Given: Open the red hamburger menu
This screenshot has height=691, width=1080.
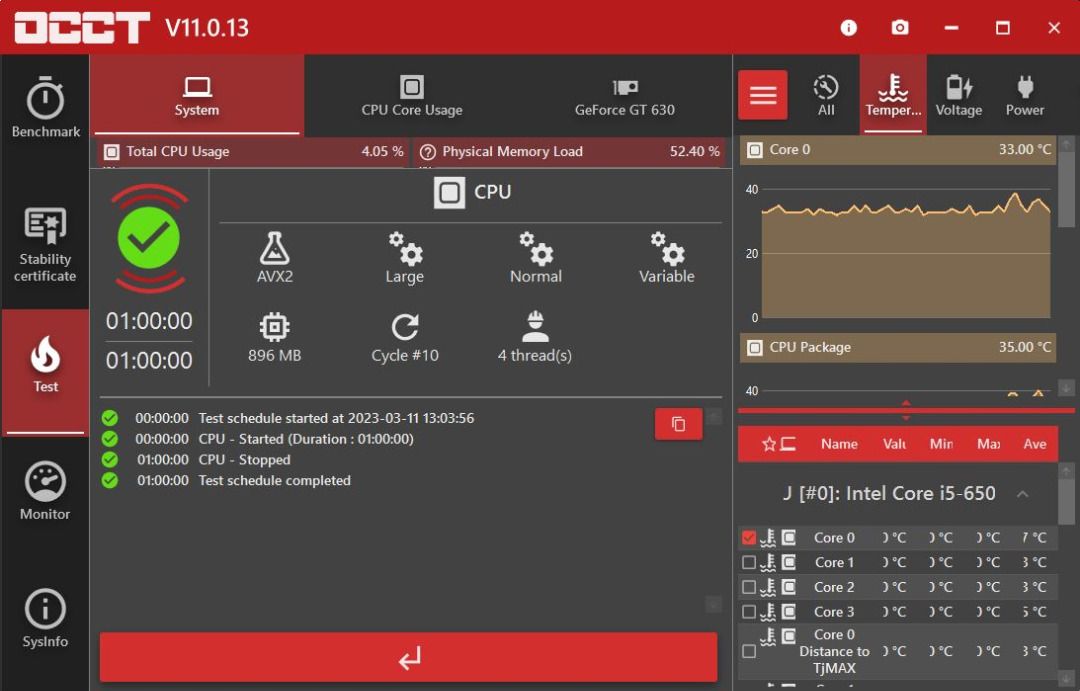Looking at the screenshot, I should coord(762,95).
